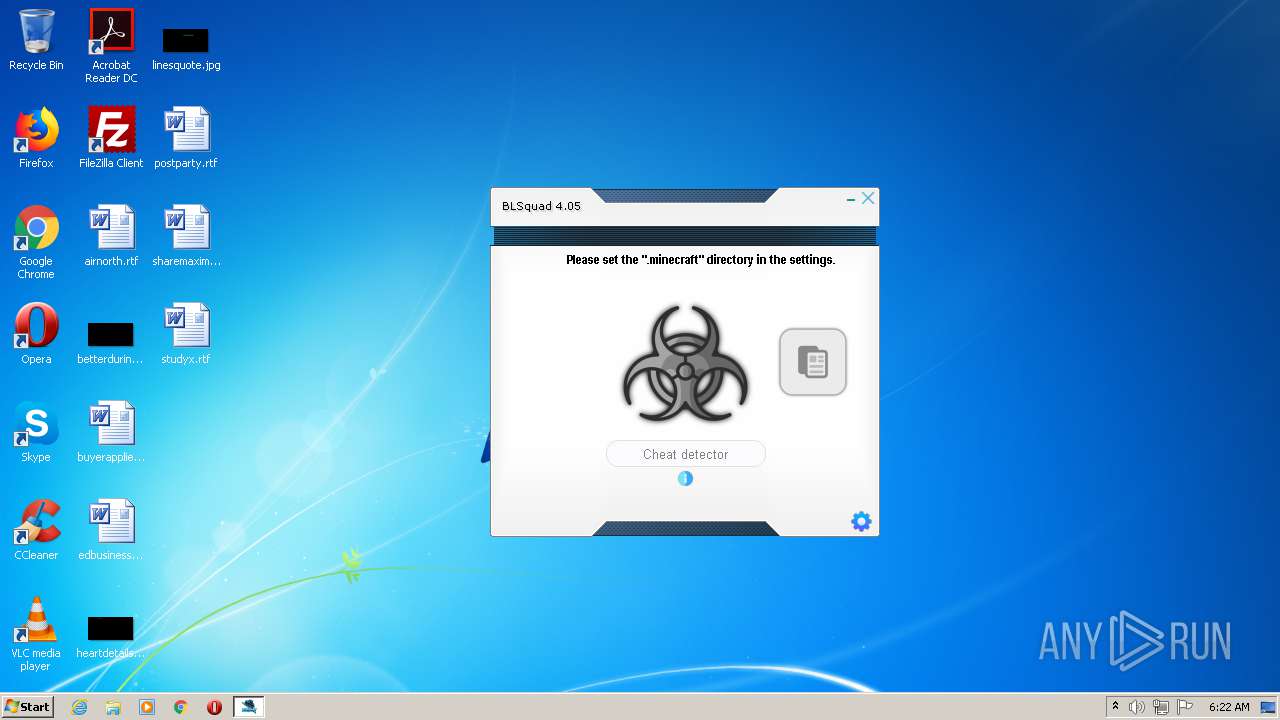Select Skype desktop shortcut

pyautogui.click(x=36, y=432)
